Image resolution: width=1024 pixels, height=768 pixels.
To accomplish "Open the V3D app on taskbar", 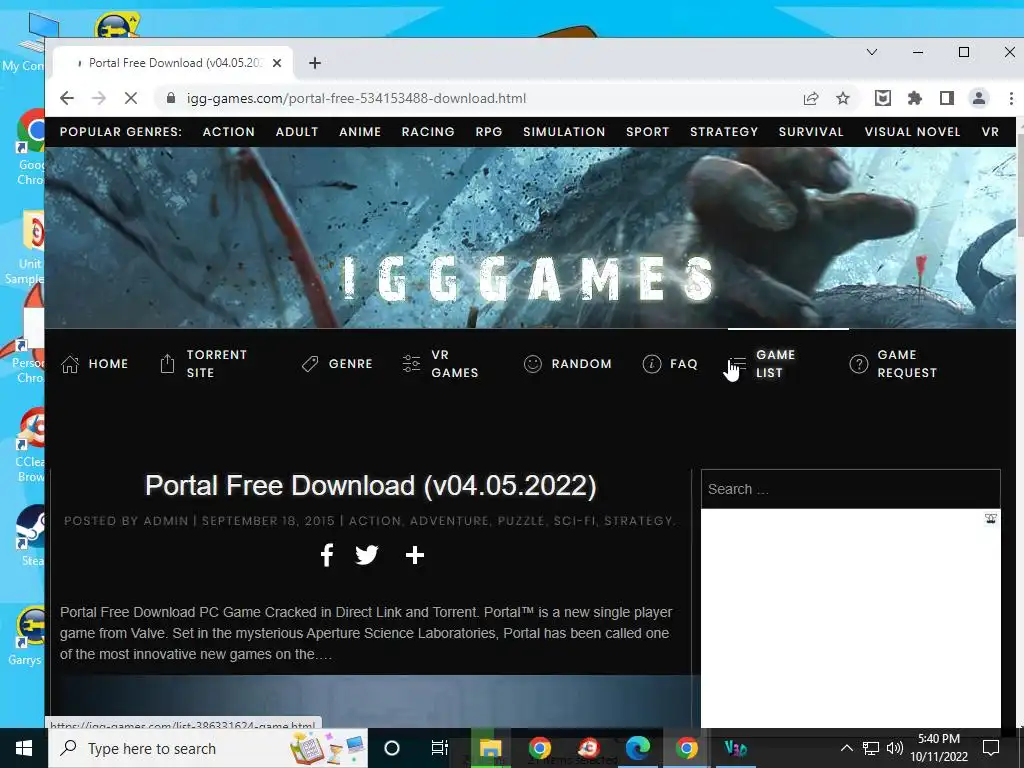I will coord(735,748).
